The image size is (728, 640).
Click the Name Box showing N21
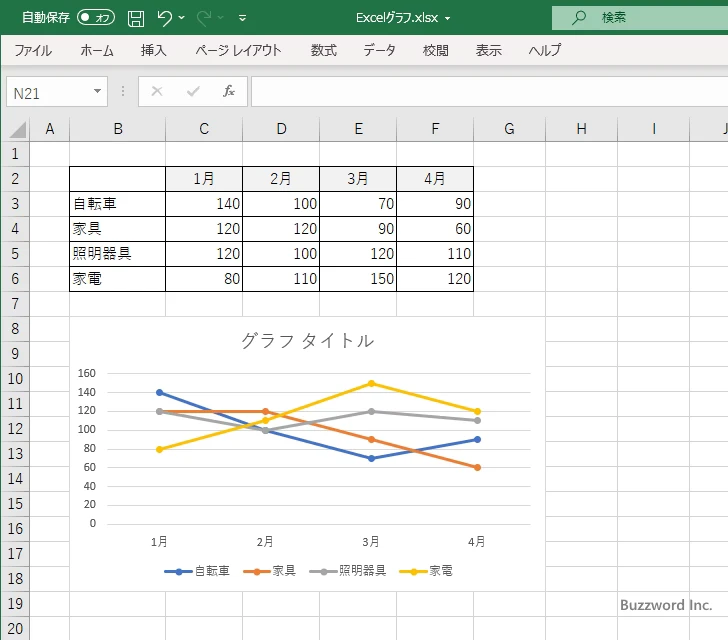50,92
